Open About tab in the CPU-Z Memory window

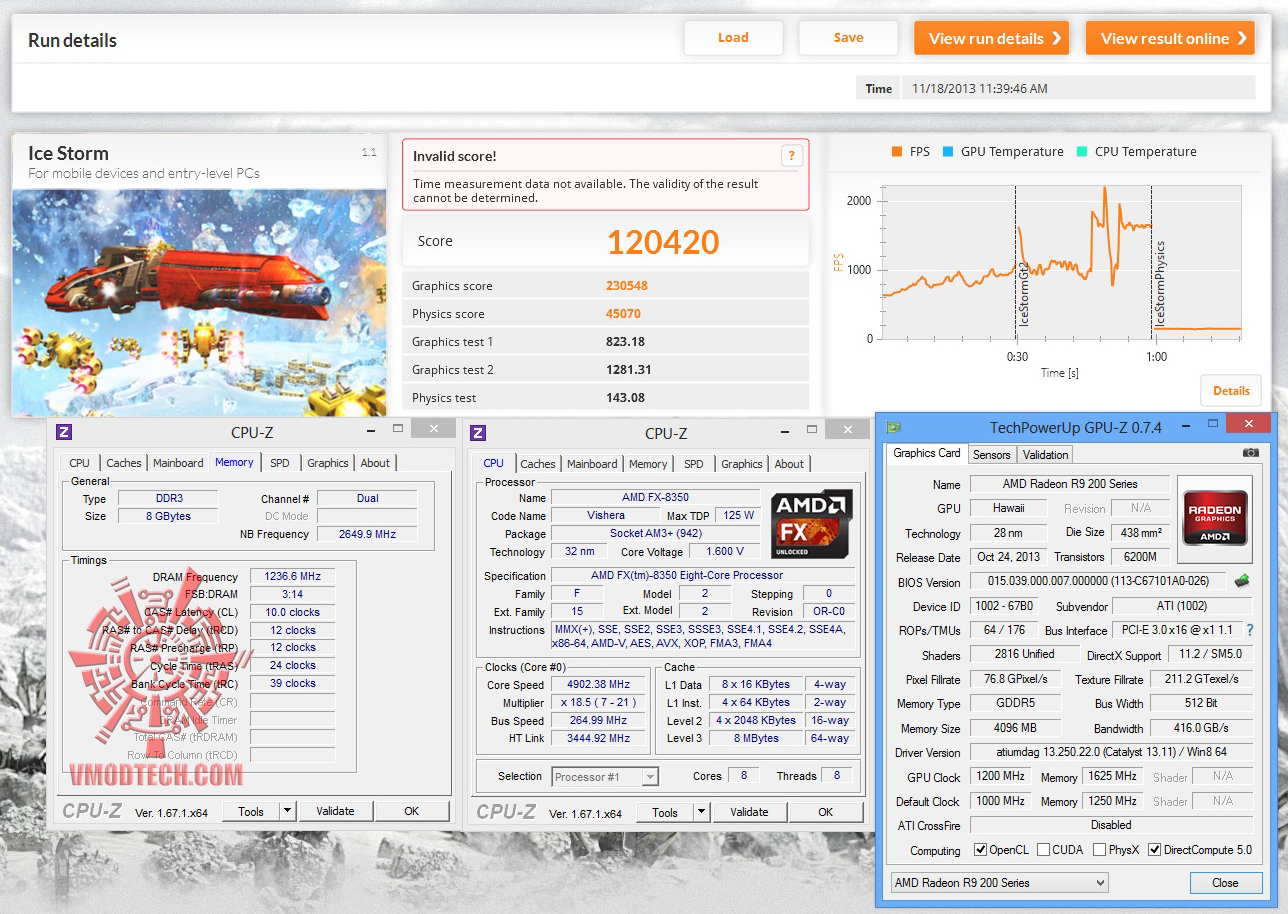pos(375,463)
